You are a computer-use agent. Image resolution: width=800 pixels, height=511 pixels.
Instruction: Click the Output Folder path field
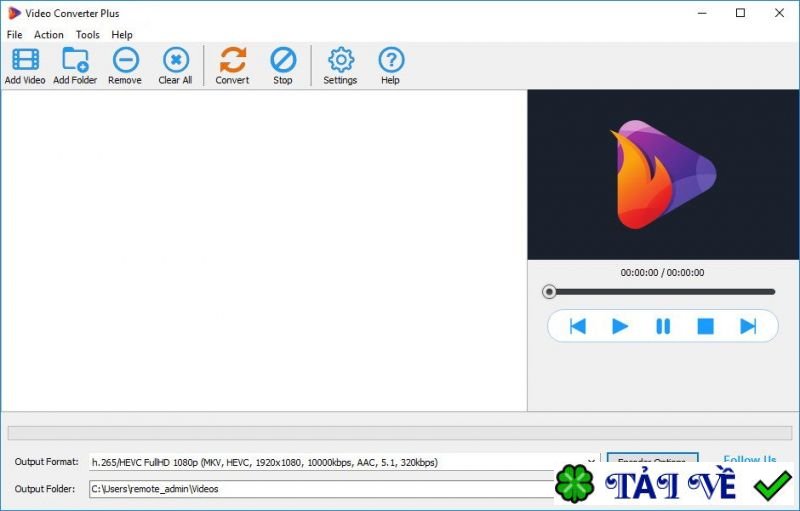[x=321, y=489]
